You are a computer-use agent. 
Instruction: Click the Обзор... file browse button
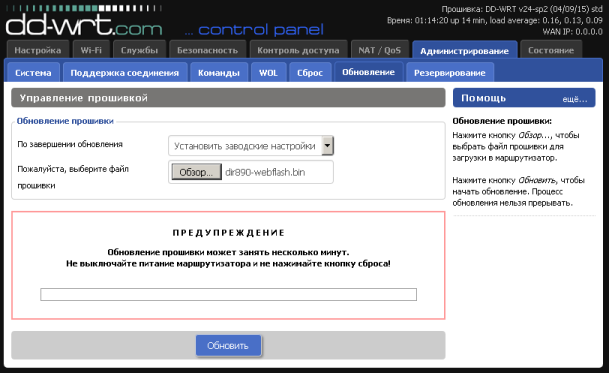[x=197, y=172]
